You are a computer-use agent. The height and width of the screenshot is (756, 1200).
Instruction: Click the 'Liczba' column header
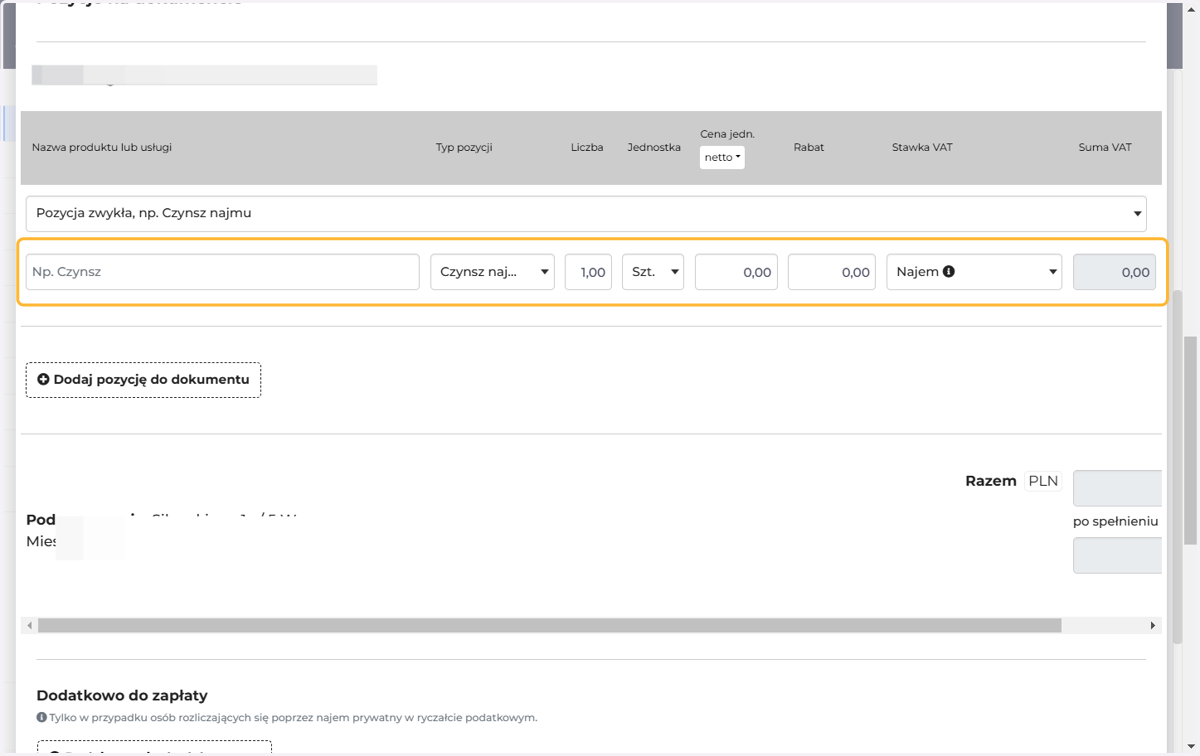coord(587,147)
